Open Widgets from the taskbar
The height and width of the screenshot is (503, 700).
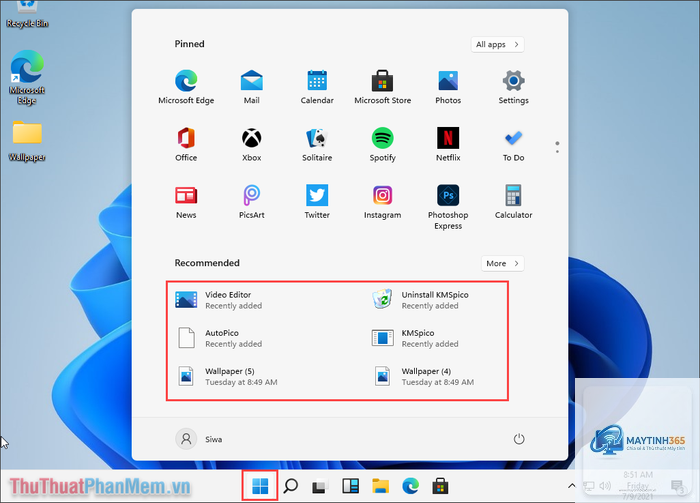click(x=350, y=486)
